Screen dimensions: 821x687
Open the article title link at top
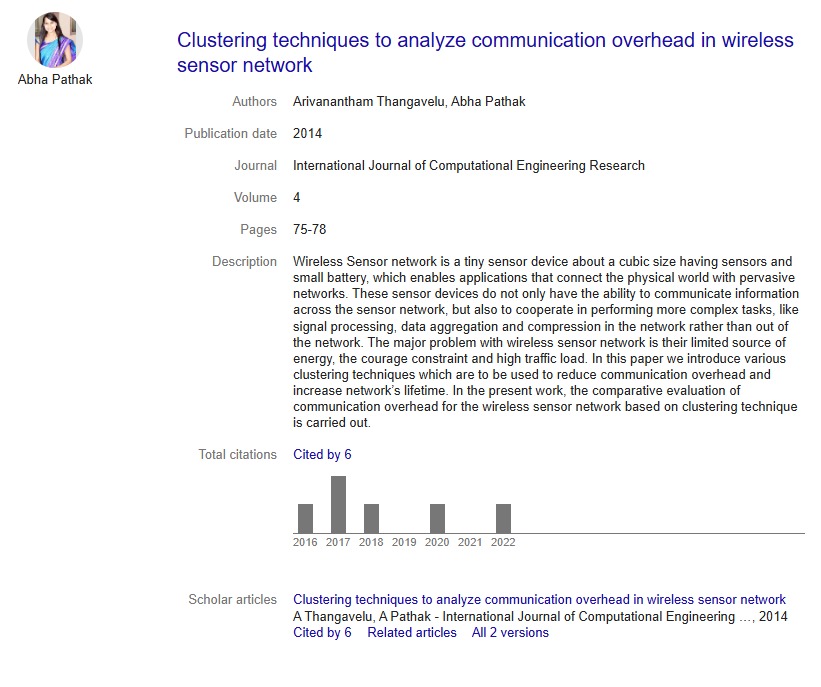coord(485,52)
